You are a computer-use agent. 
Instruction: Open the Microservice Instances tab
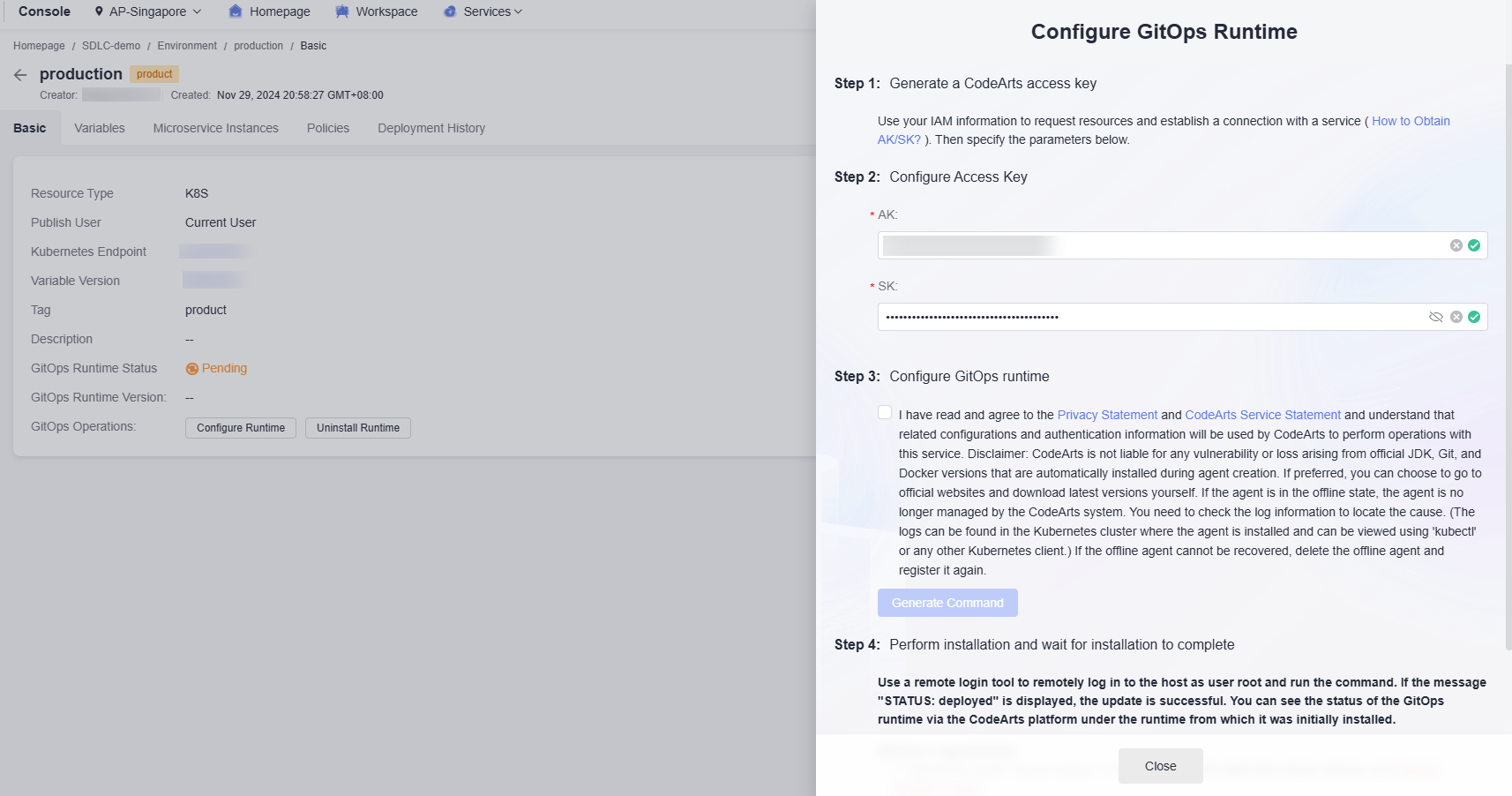(x=216, y=128)
